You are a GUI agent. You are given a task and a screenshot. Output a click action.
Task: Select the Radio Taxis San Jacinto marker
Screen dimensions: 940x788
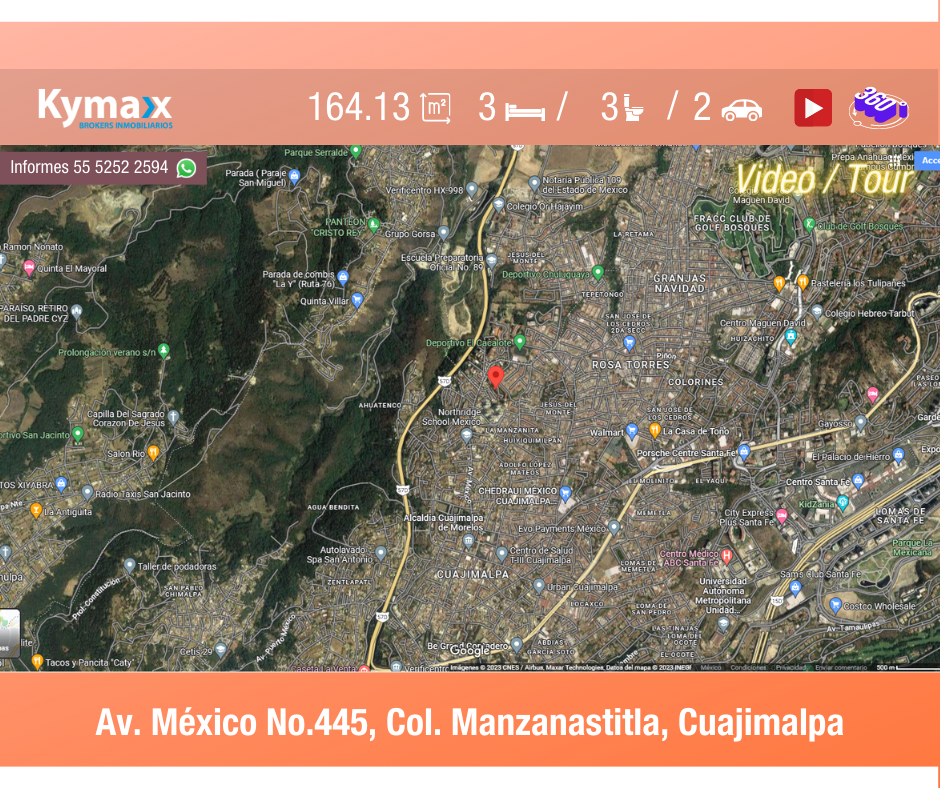tap(88, 492)
